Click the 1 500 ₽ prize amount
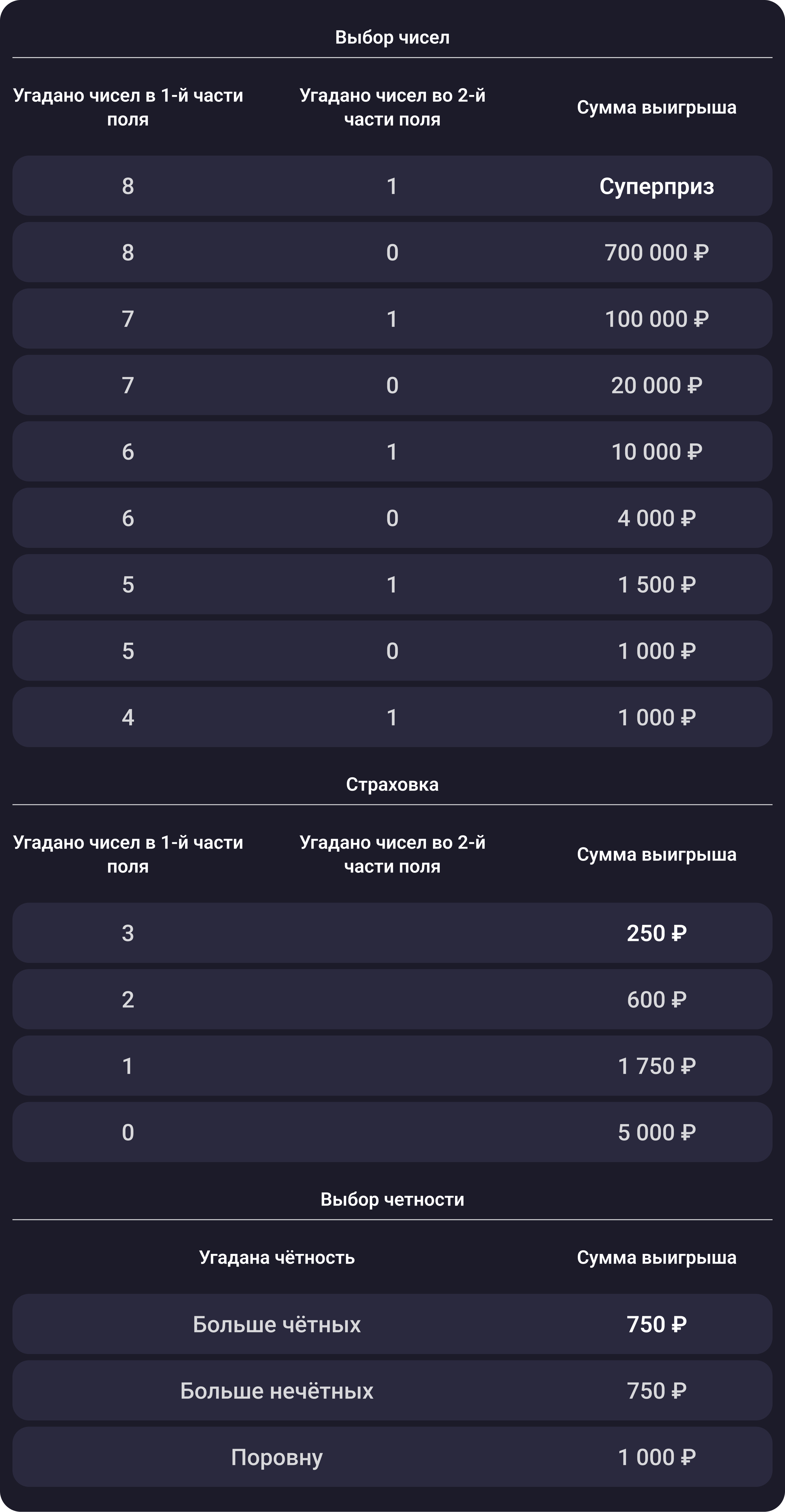 [657, 584]
